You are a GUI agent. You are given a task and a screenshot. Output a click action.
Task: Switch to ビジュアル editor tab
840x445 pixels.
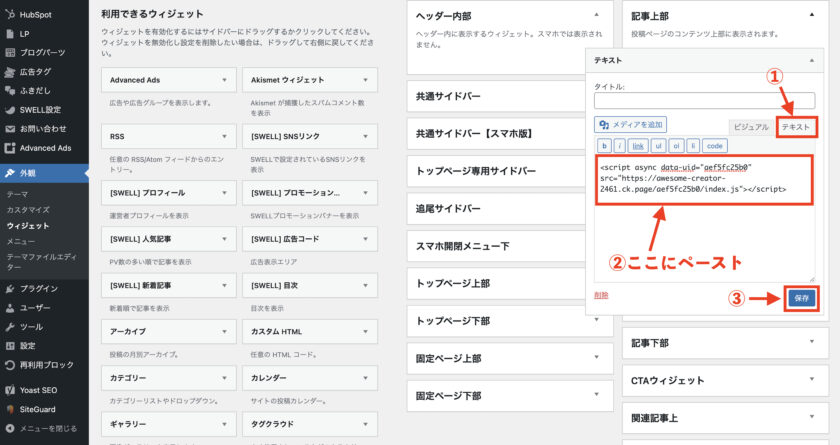pos(751,127)
